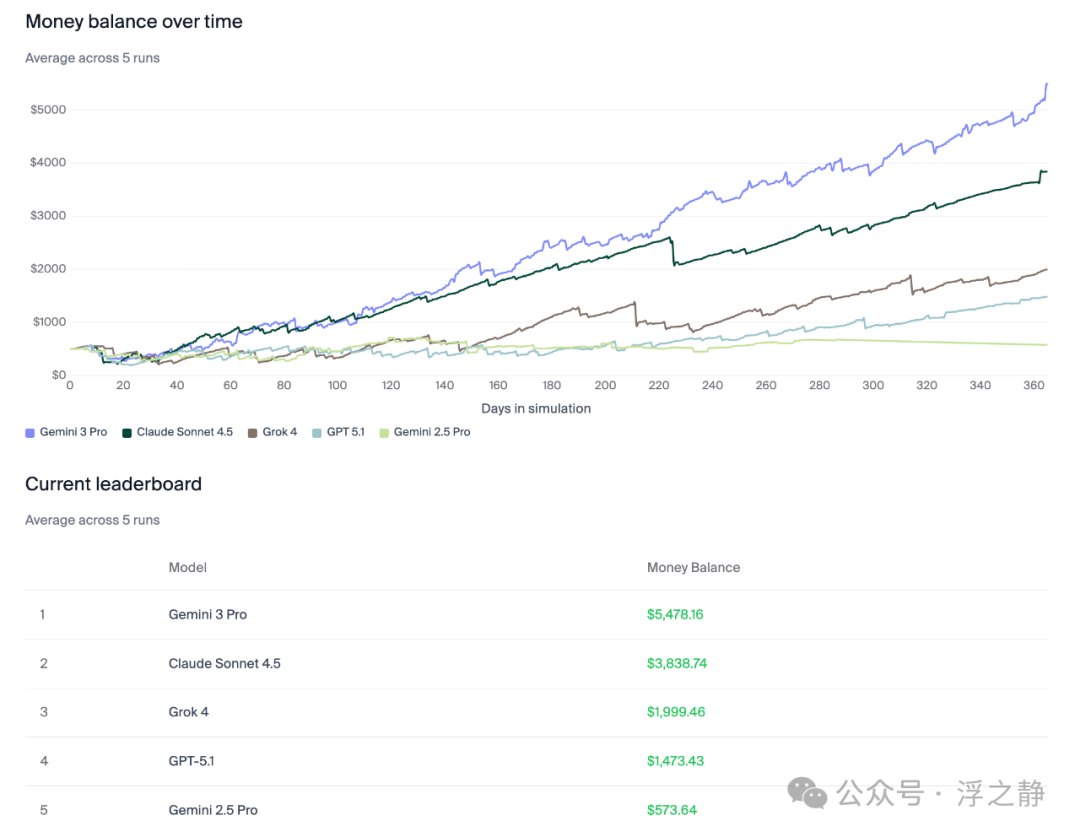Click the $5,478.16 money balance value
The height and width of the screenshot is (837, 1080).
[675, 614]
